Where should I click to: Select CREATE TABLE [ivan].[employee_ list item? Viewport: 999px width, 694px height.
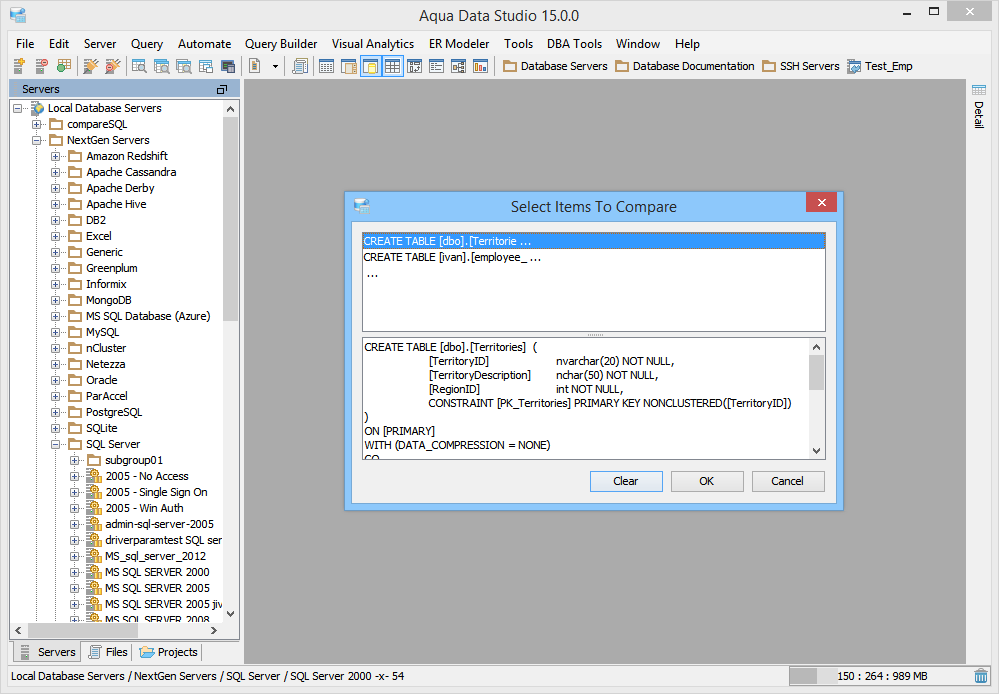[x=593, y=257]
